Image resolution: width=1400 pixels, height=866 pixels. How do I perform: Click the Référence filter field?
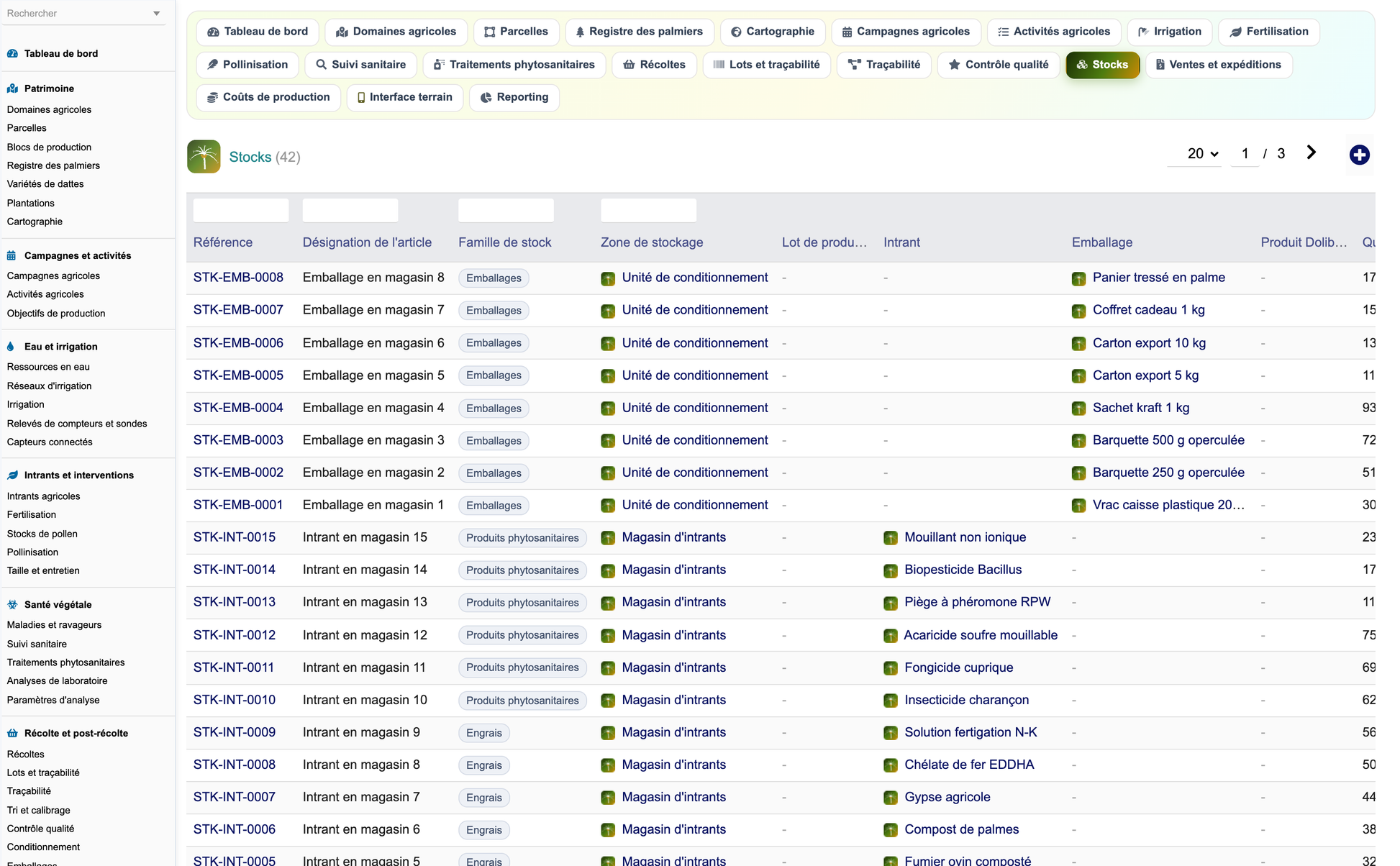click(241, 210)
